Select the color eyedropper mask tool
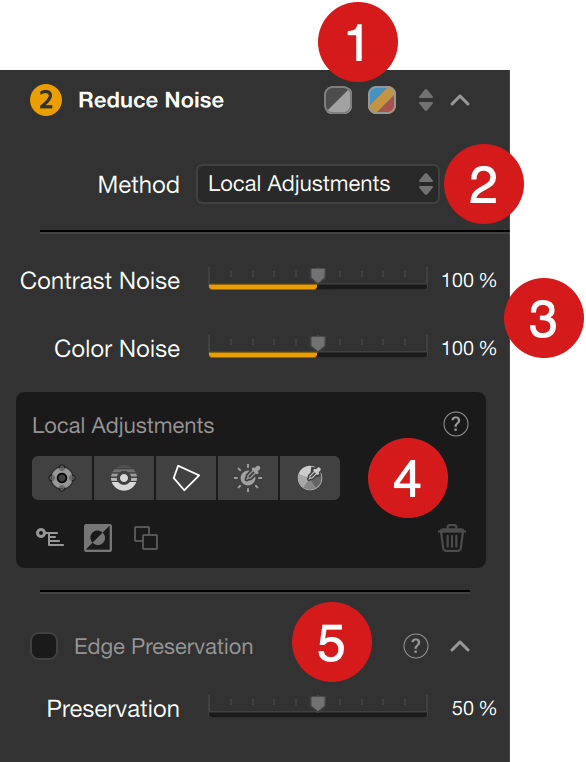 310,478
